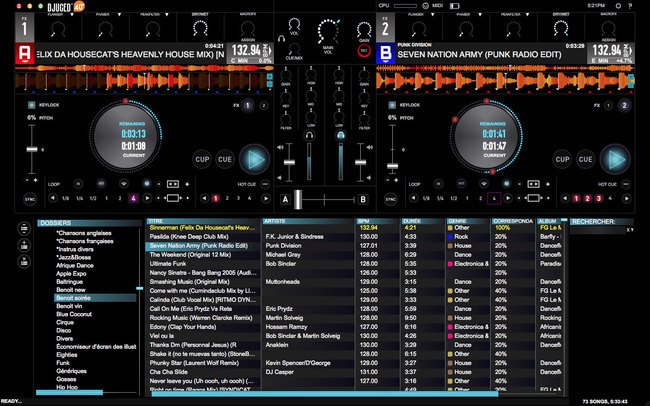Screen dimensions: 650x406
Task: Delete hot cue with minus on deck B
Action: click(x=626, y=184)
